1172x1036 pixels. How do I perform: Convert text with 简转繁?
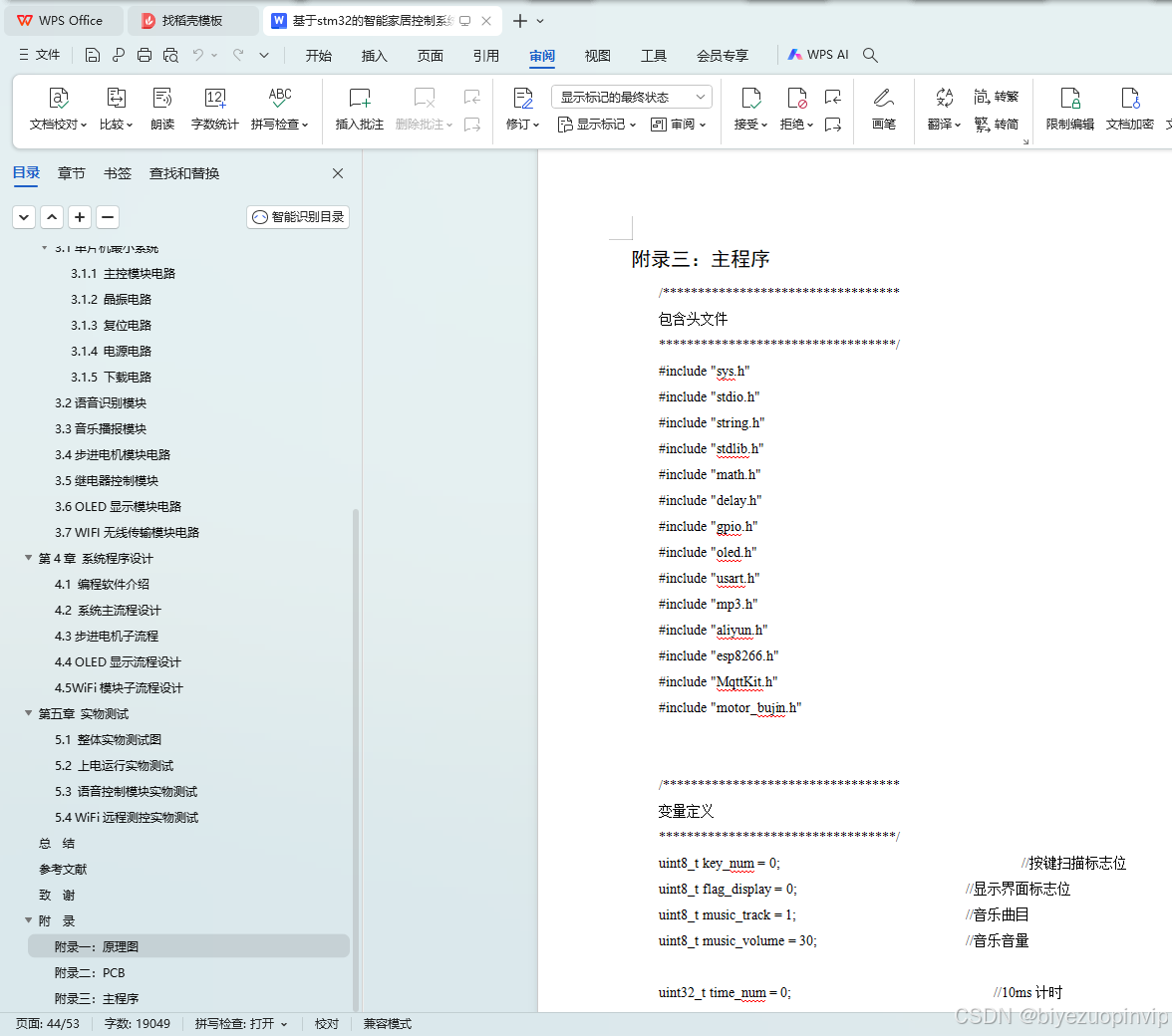click(x=997, y=97)
